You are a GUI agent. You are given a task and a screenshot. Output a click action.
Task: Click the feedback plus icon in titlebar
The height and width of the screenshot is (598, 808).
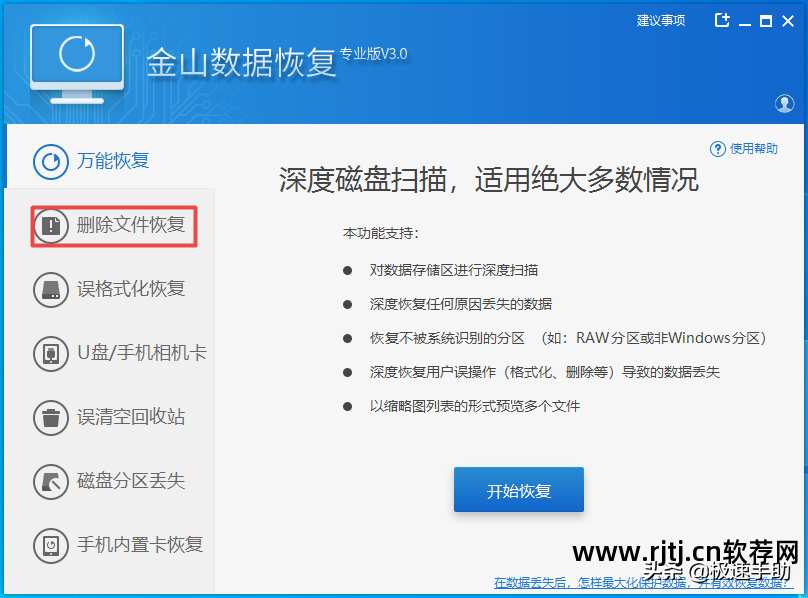tap(722, 20)
